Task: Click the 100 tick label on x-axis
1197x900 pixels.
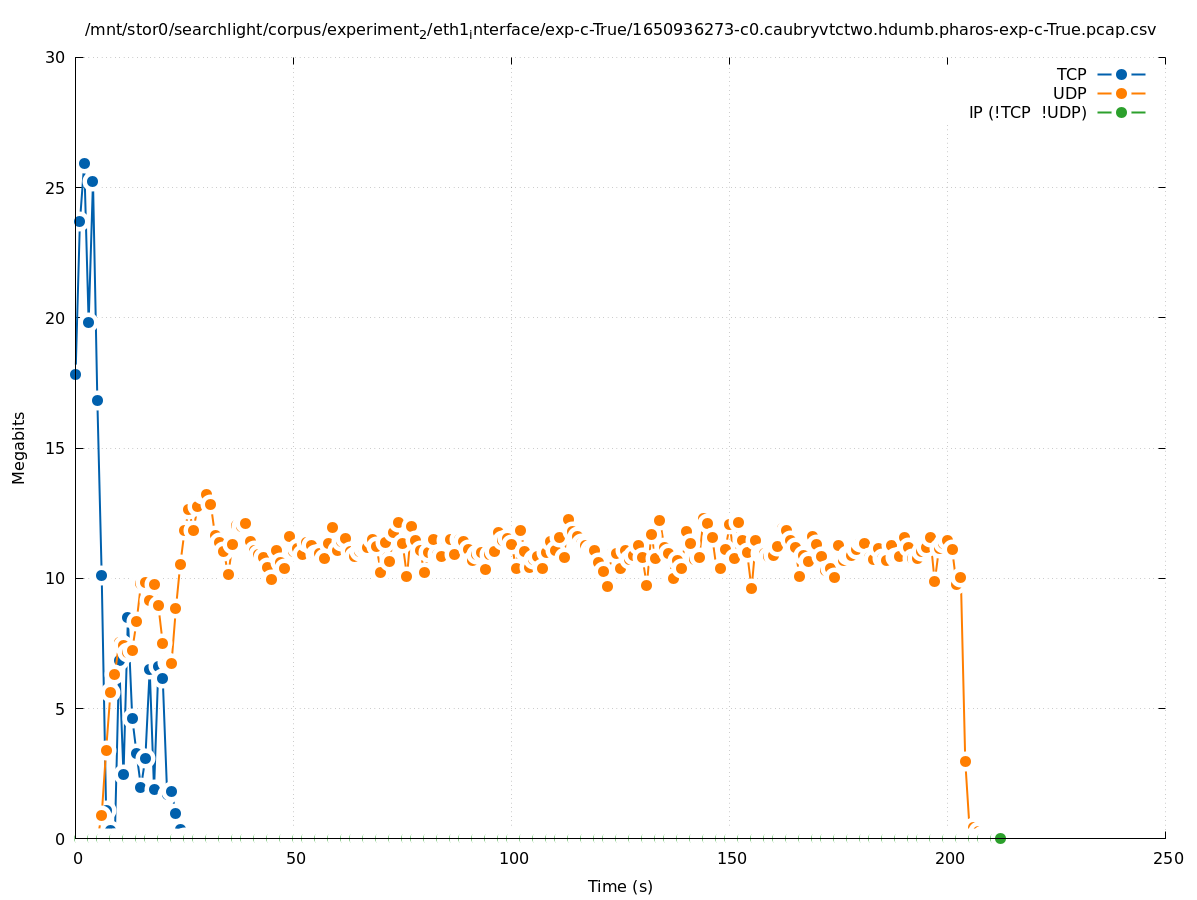Action: coord(513,859)
